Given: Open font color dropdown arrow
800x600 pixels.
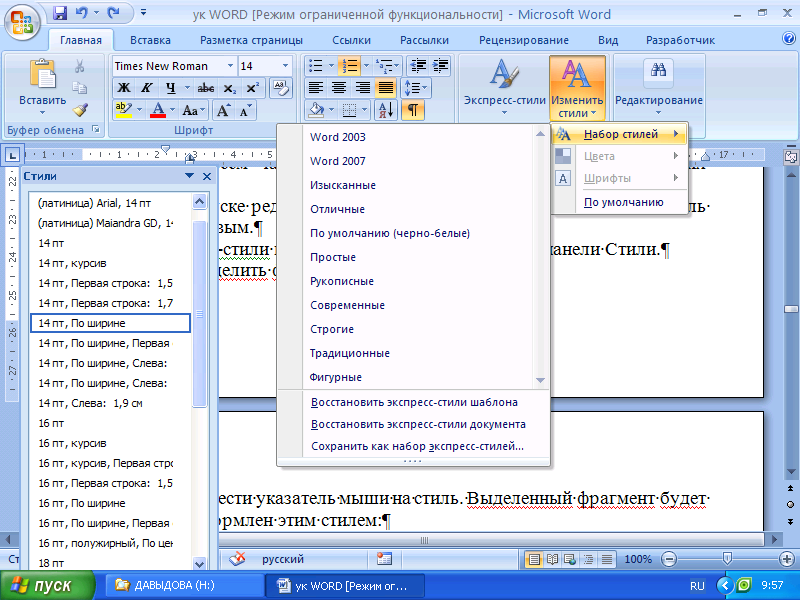Looking at the screenshot, I should [172, 110].
